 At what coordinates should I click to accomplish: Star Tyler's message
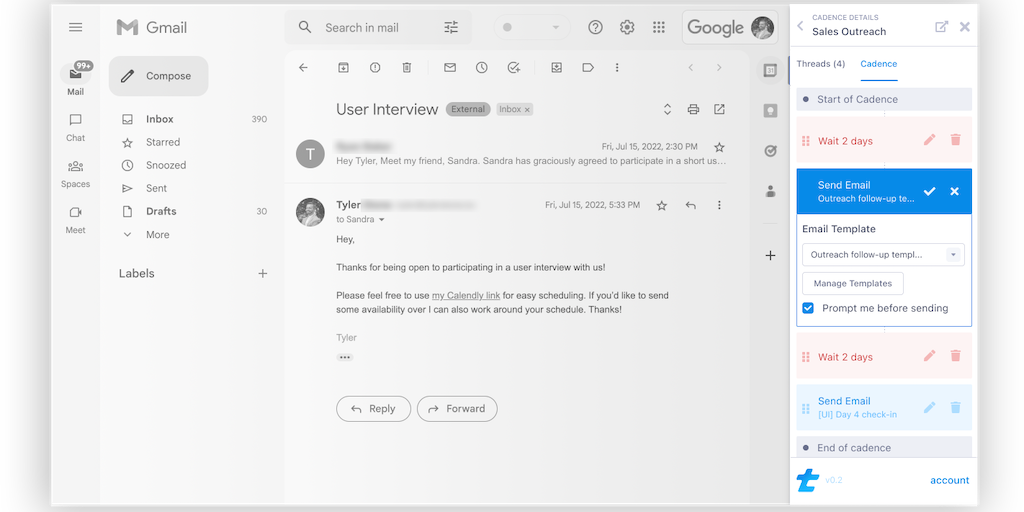(662, 206)
